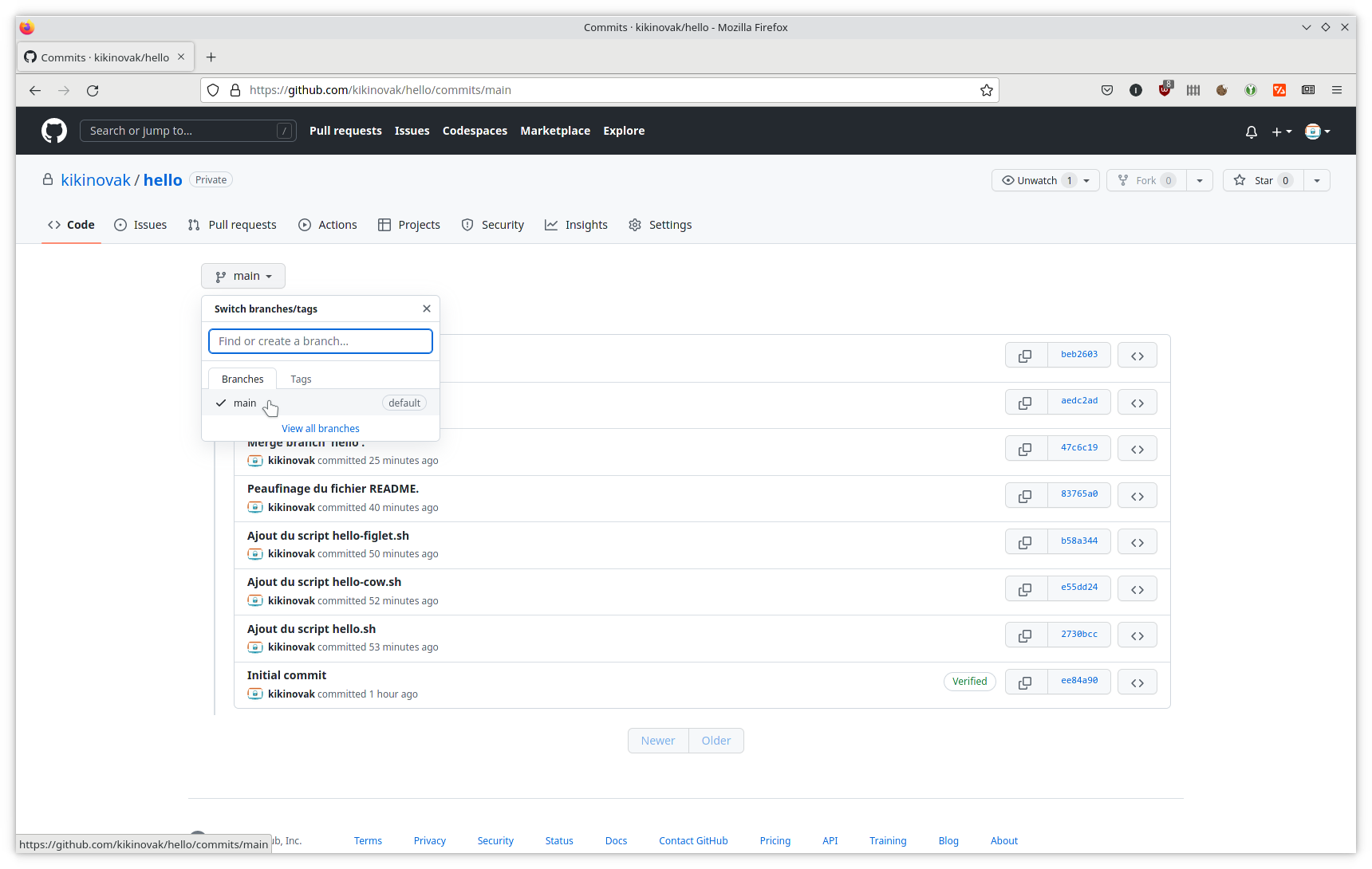Save page to Pocket
1372x869 pixels.
[x=1107, y=90]
